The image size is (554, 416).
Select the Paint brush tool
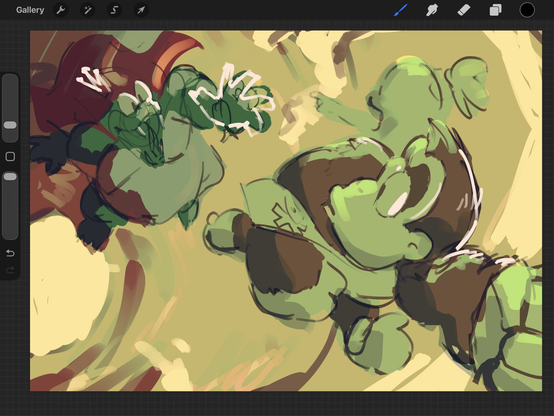401,10
